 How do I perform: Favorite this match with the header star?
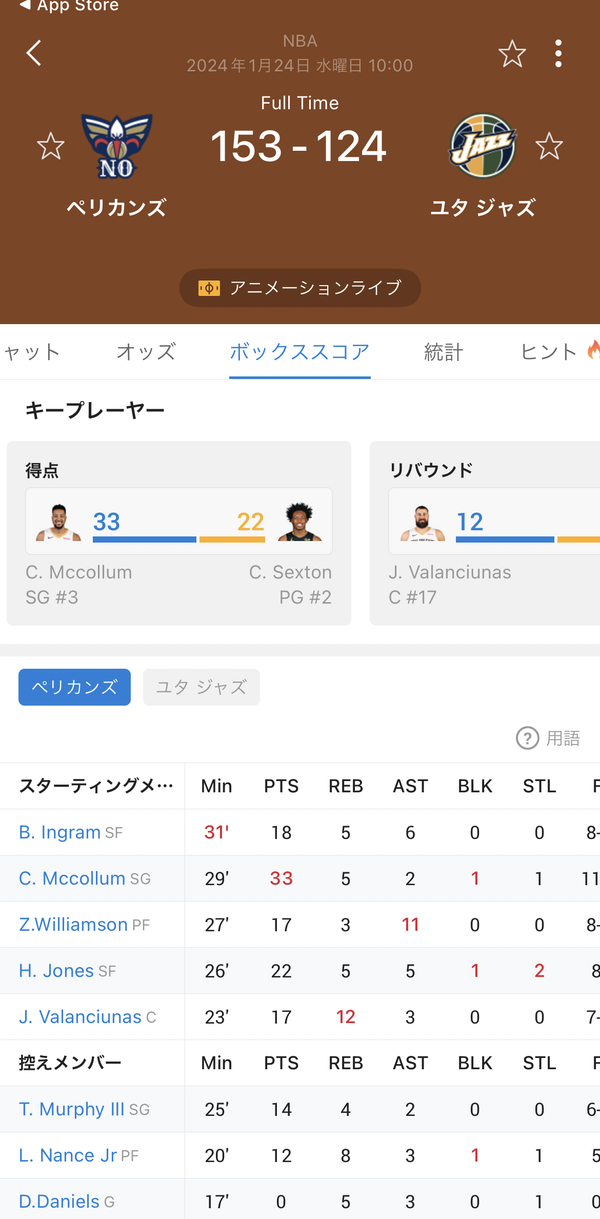(x=512, y=53)
